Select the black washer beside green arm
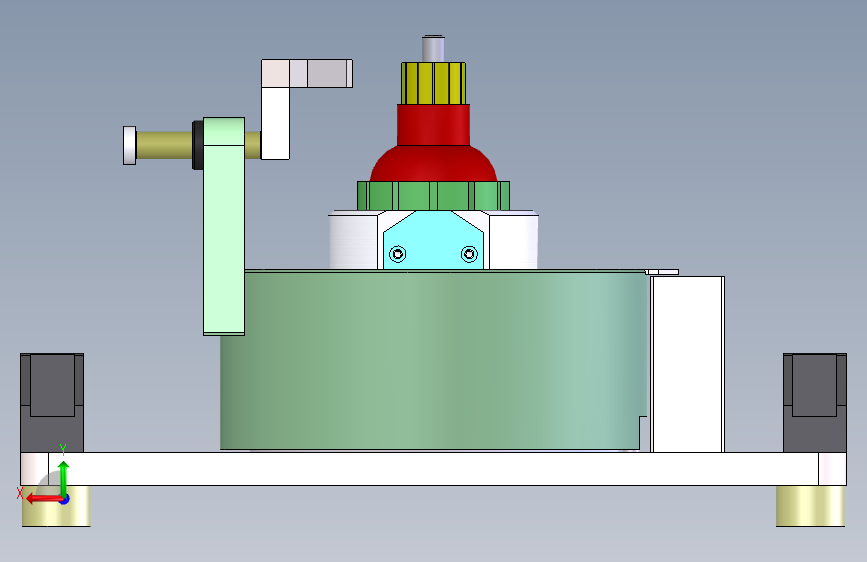Viewport: 867px width, 562px height. [197, 145]
